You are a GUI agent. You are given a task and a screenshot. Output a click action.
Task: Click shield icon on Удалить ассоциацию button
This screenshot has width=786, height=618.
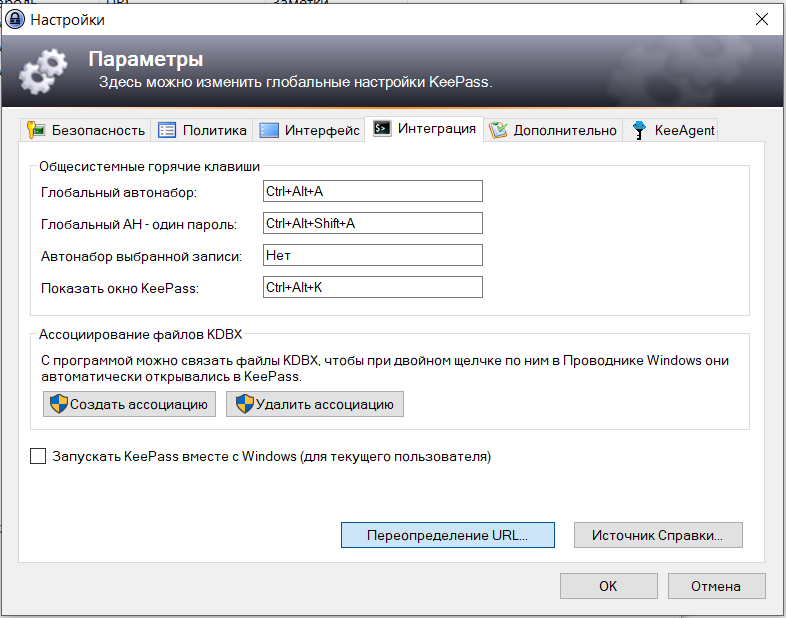(245, 404)
